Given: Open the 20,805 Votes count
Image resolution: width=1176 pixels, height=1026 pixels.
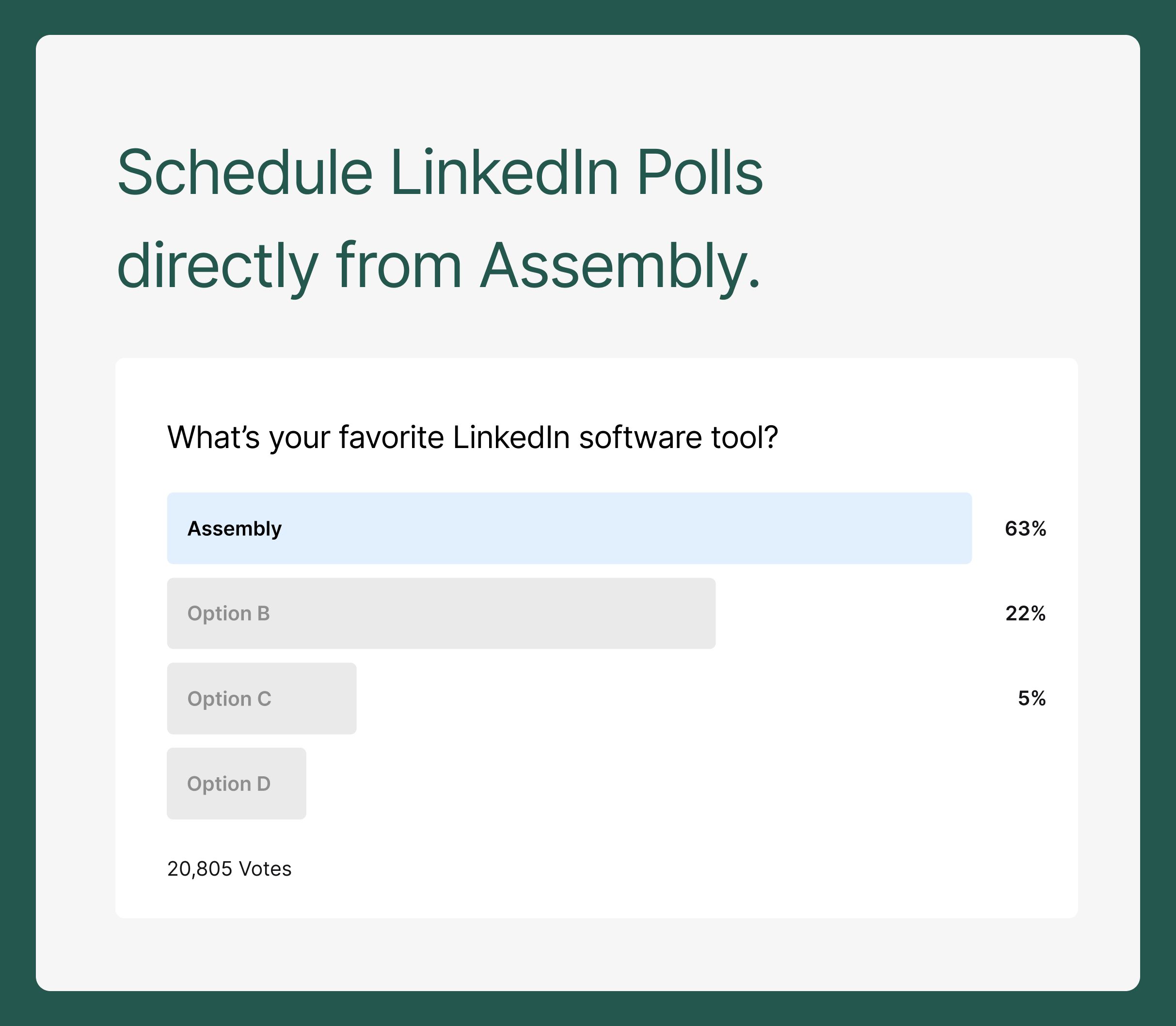Looking at the screenshot, I should pos(229,868).
